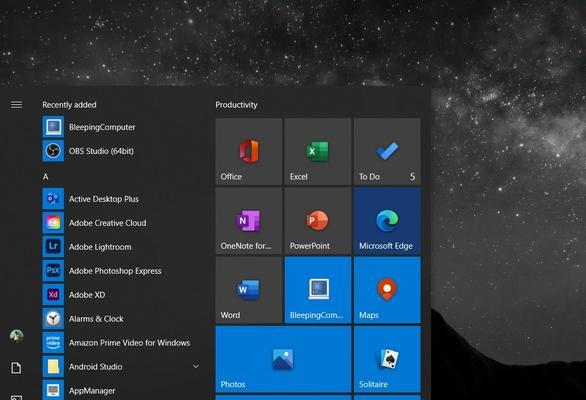Open OneNote for... tile
Viewport: 586px width, 400px height.
click(249, 221)
